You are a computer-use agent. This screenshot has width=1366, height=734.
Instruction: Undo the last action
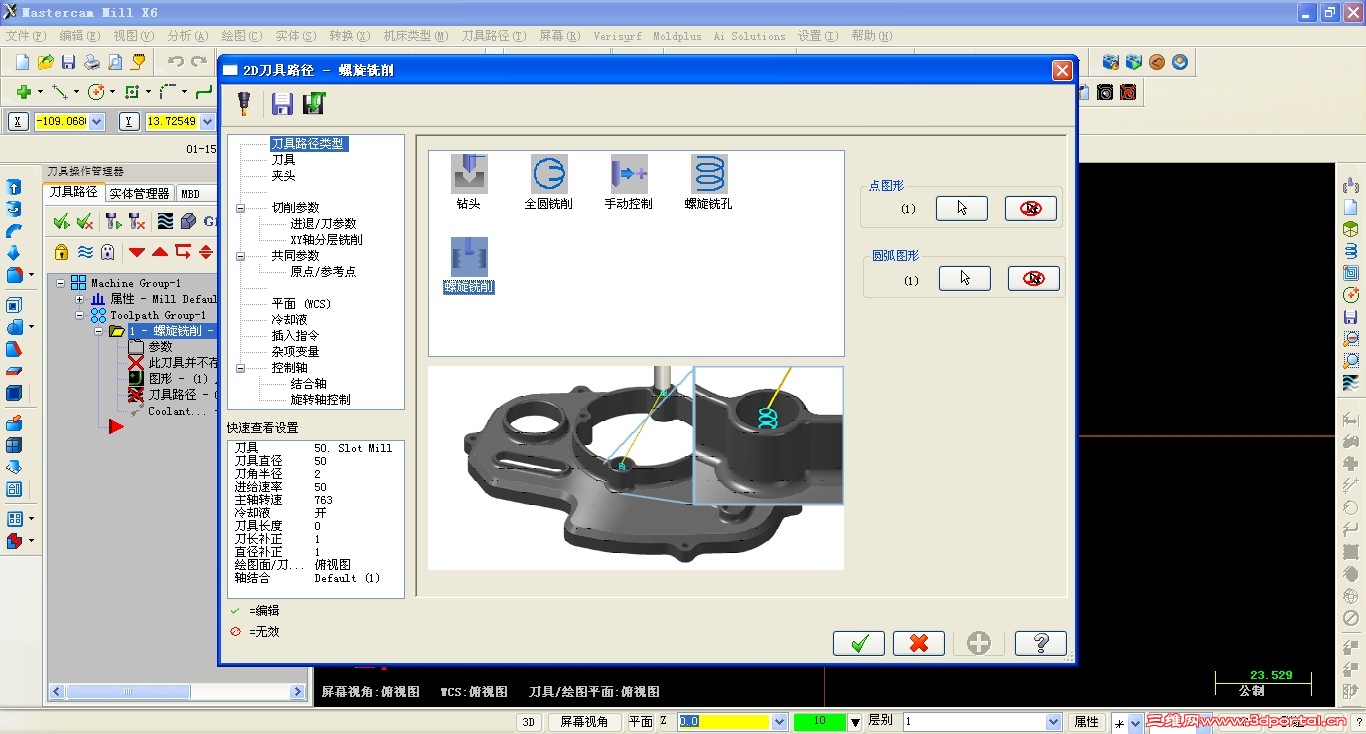pyautogui.click(x=176, y=62)
